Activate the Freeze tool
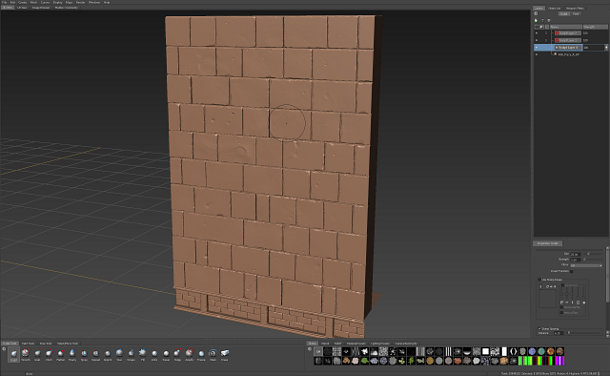Image resolution: width=610 pixels, height=376 pixels. coord(201,354)
